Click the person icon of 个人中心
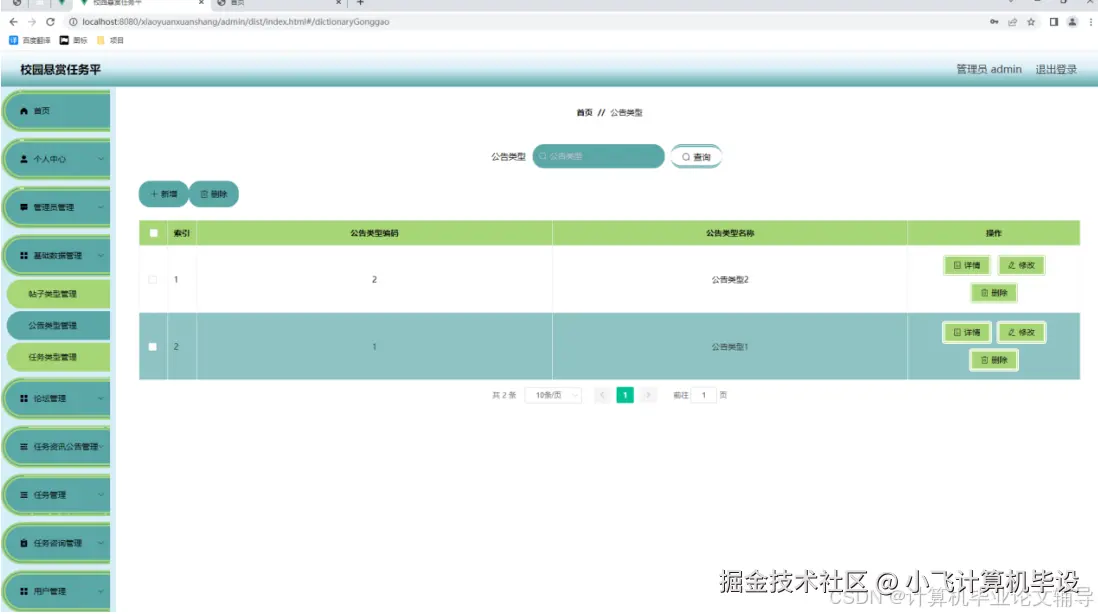The image size is (1098, 614). [x=24, y=159]
